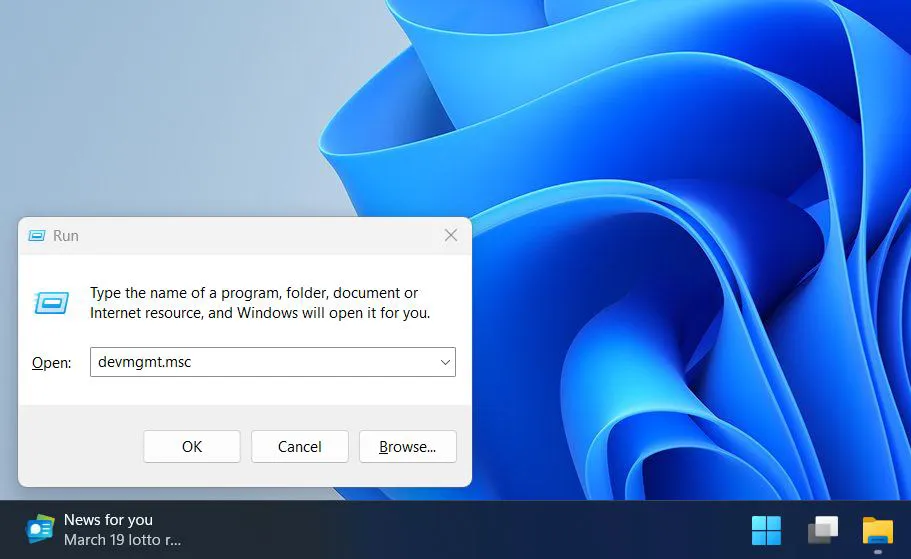911x559 pixels.
Task: Click the Run title bar icon
Action: [x=37, y=235]
